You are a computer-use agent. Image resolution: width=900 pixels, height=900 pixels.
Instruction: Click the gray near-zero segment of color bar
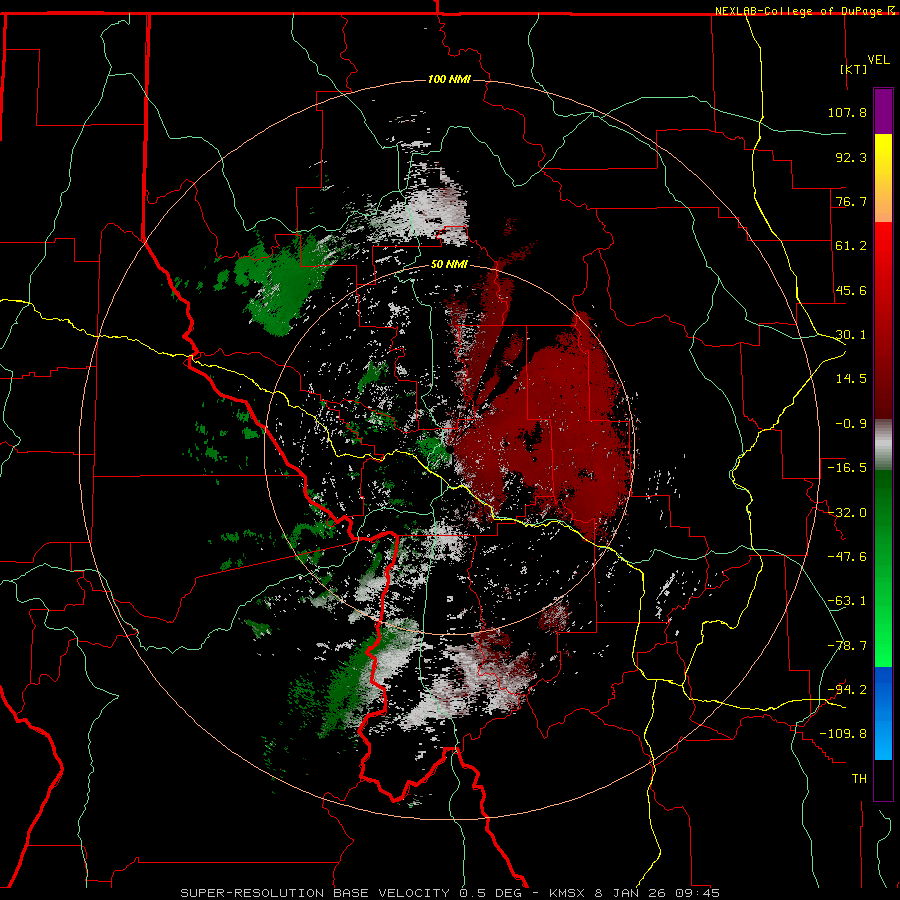[x=883, y=444]
